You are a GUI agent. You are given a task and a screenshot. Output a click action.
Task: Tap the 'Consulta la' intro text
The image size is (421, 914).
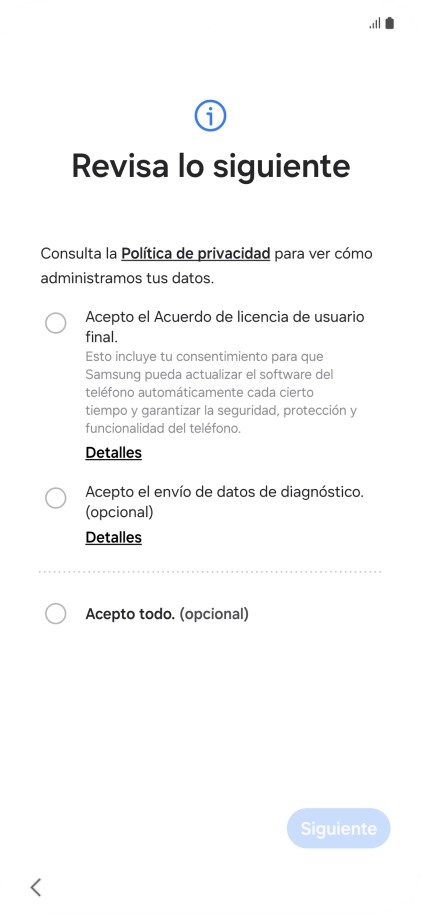click(79, 254)
